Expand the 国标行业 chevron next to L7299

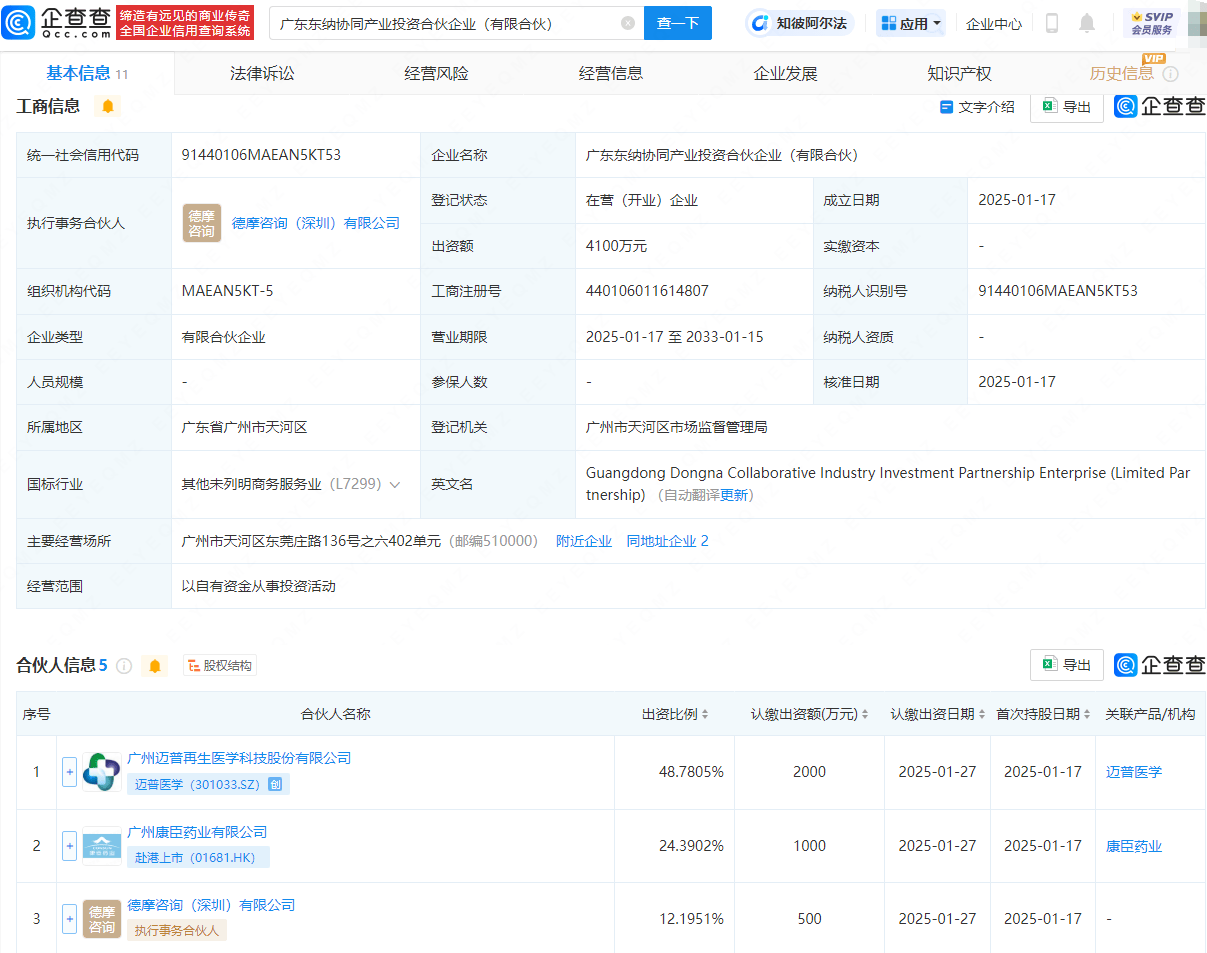(395, 484)
